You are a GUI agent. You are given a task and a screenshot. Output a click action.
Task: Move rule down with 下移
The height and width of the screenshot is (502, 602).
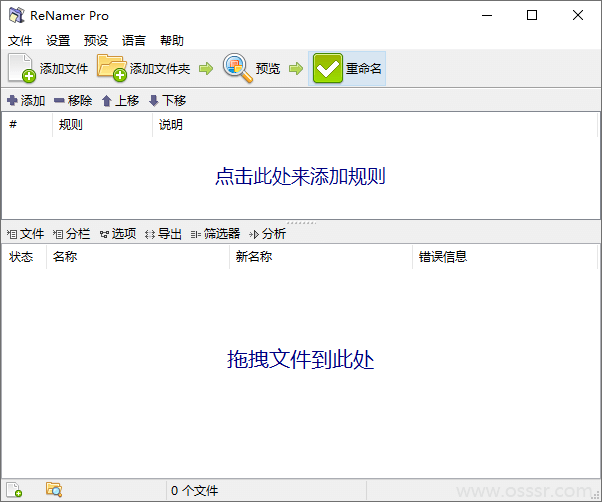coord(167,101)
